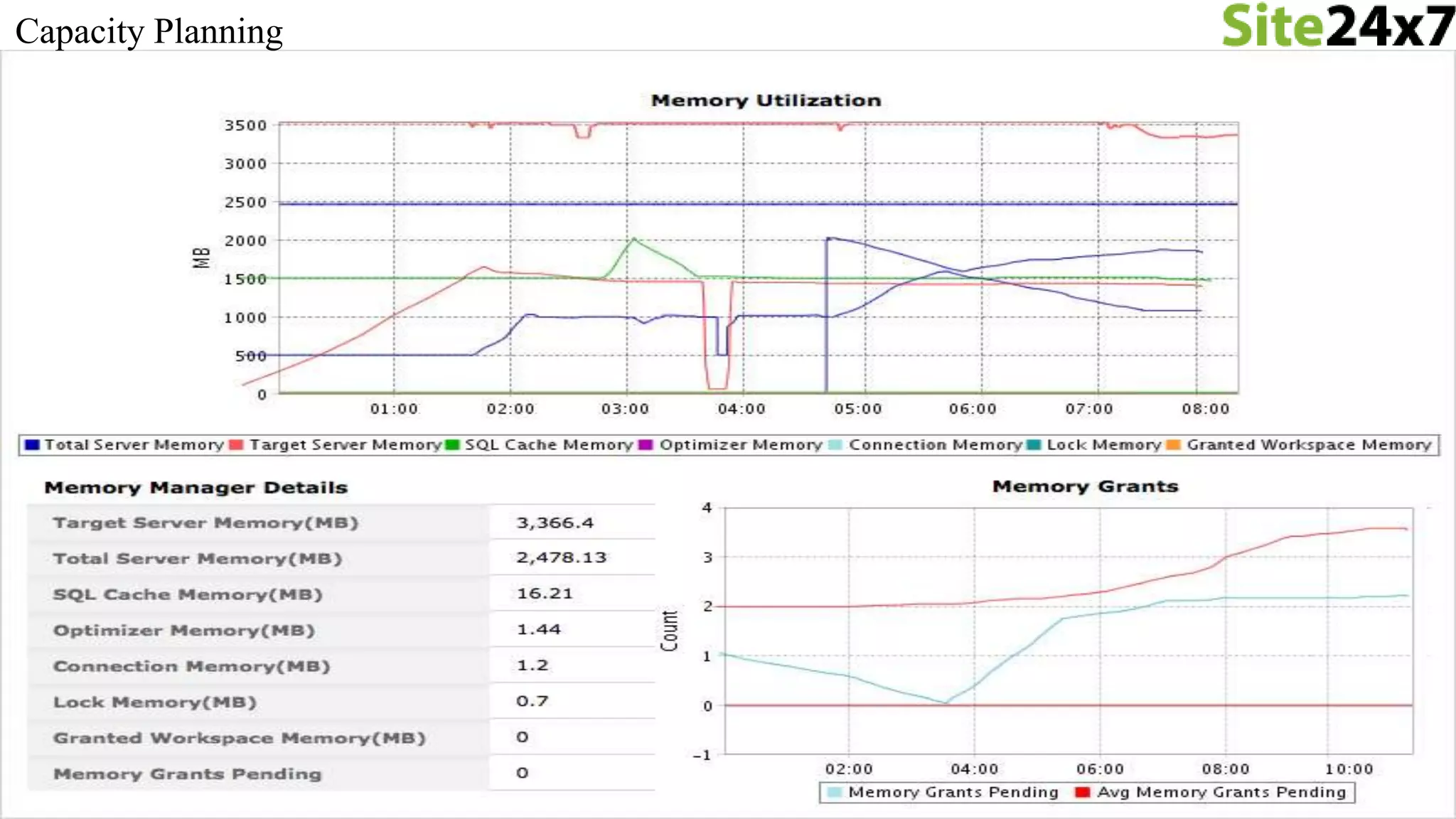1456x819 pixels.
Task: Click the 03:00 axis label on Memory Utilization
Action: (x=625, y=409)
